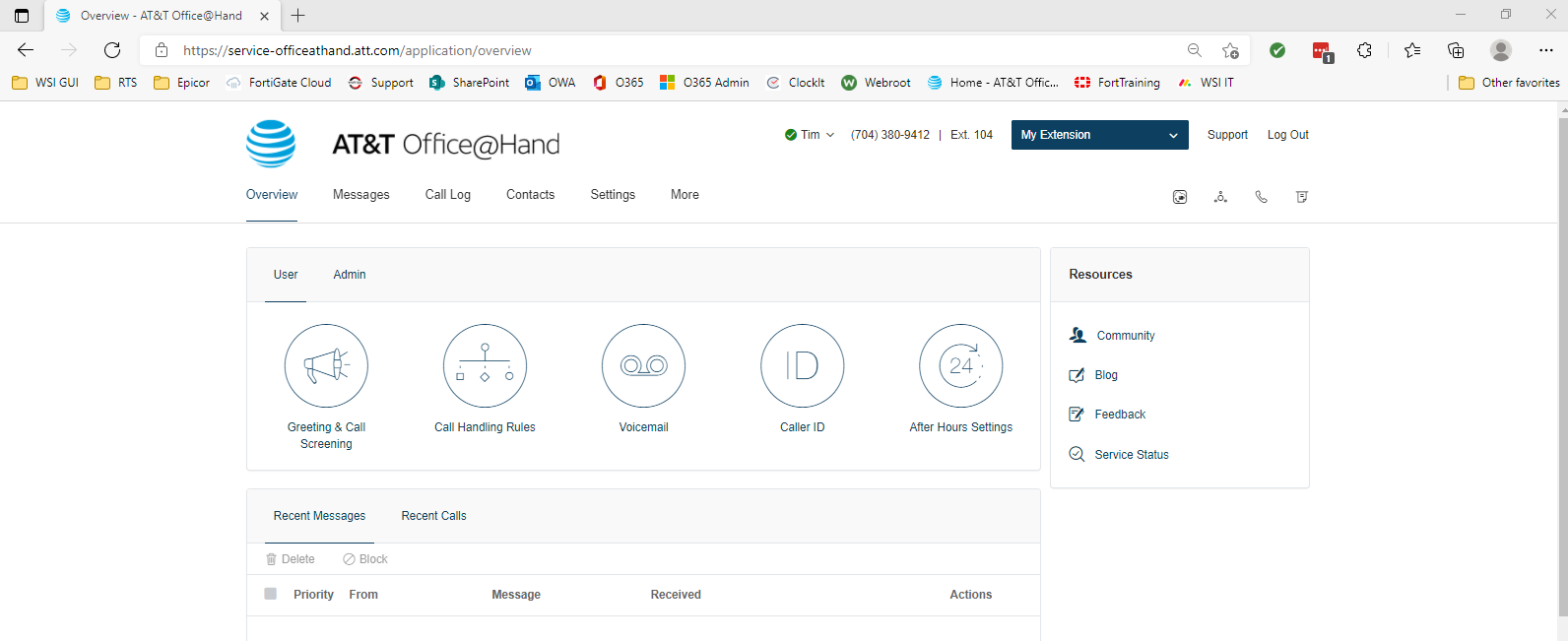Screen dimensions: 1568x641
Task: Open Caller ID settings icon
Action: click(x=802, y=366)
